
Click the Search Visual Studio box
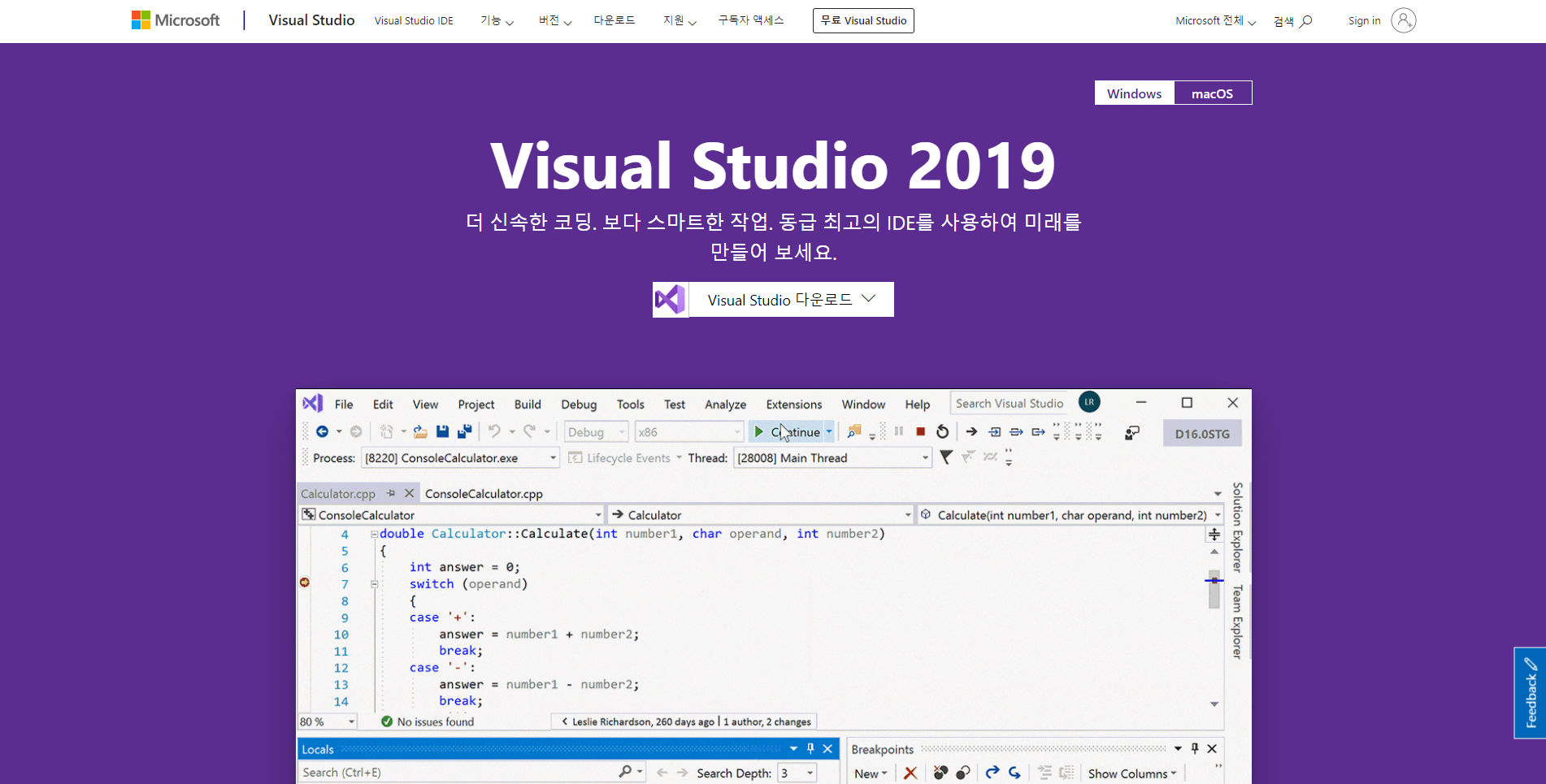pos(1010,403)
